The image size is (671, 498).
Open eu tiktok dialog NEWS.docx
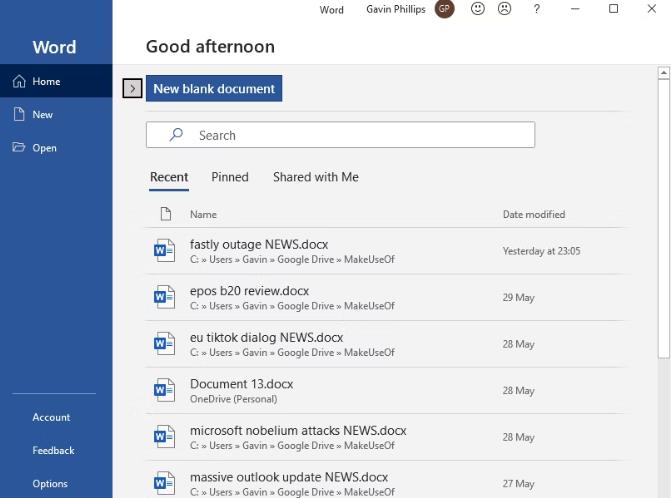tap(385, 344)
